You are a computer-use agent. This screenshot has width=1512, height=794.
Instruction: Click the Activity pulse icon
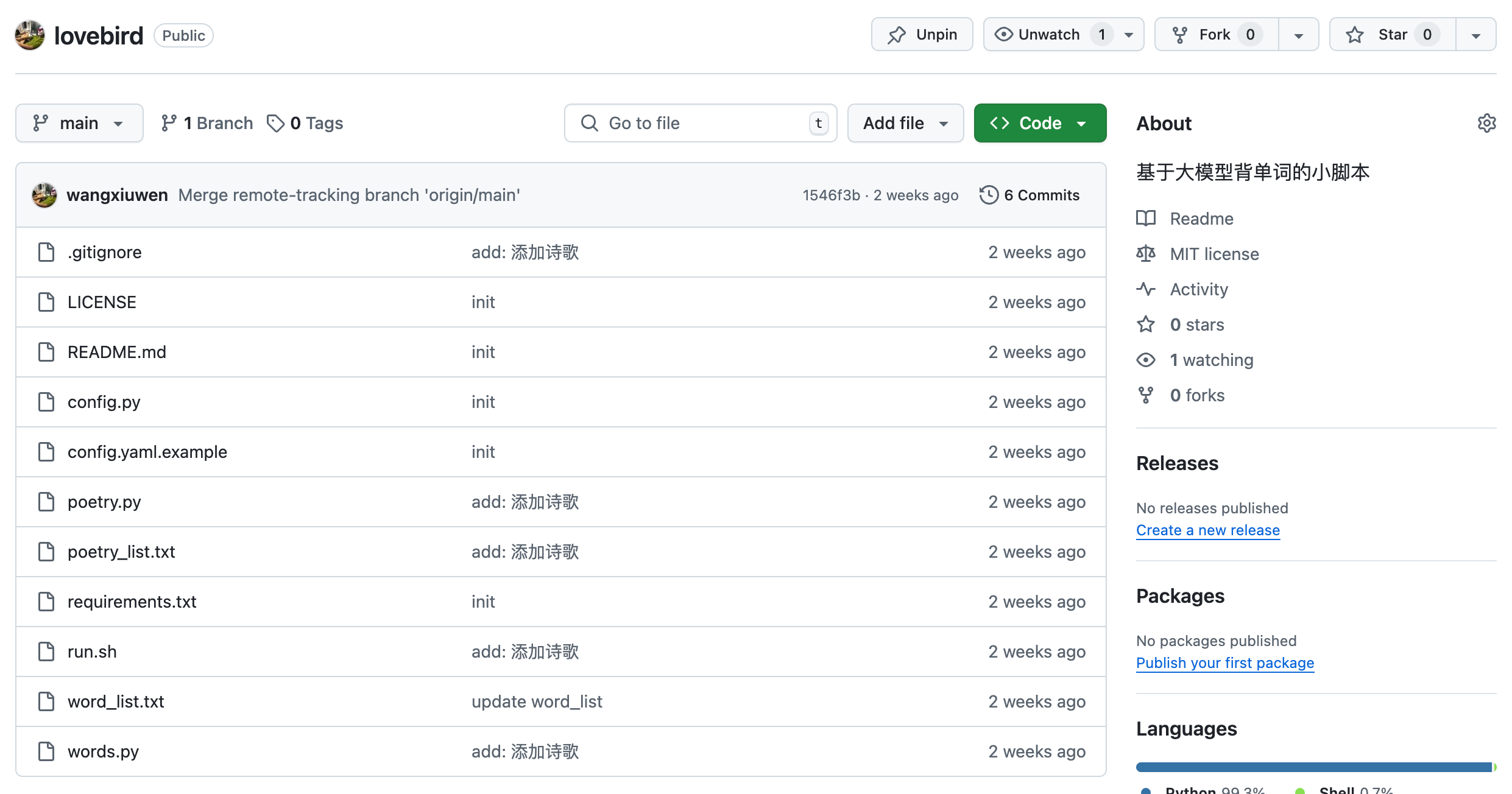pyautogui.click(x=1146, y=289)
